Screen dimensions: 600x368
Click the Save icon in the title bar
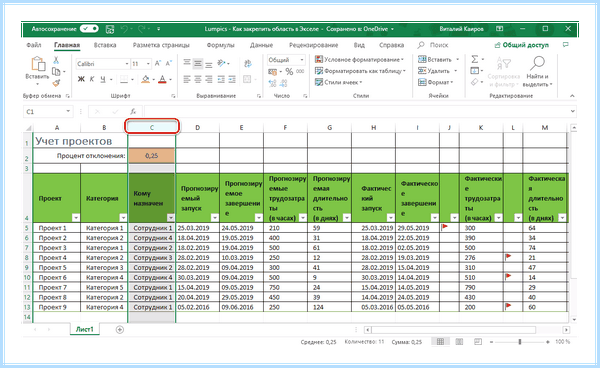tap(110, 29)
